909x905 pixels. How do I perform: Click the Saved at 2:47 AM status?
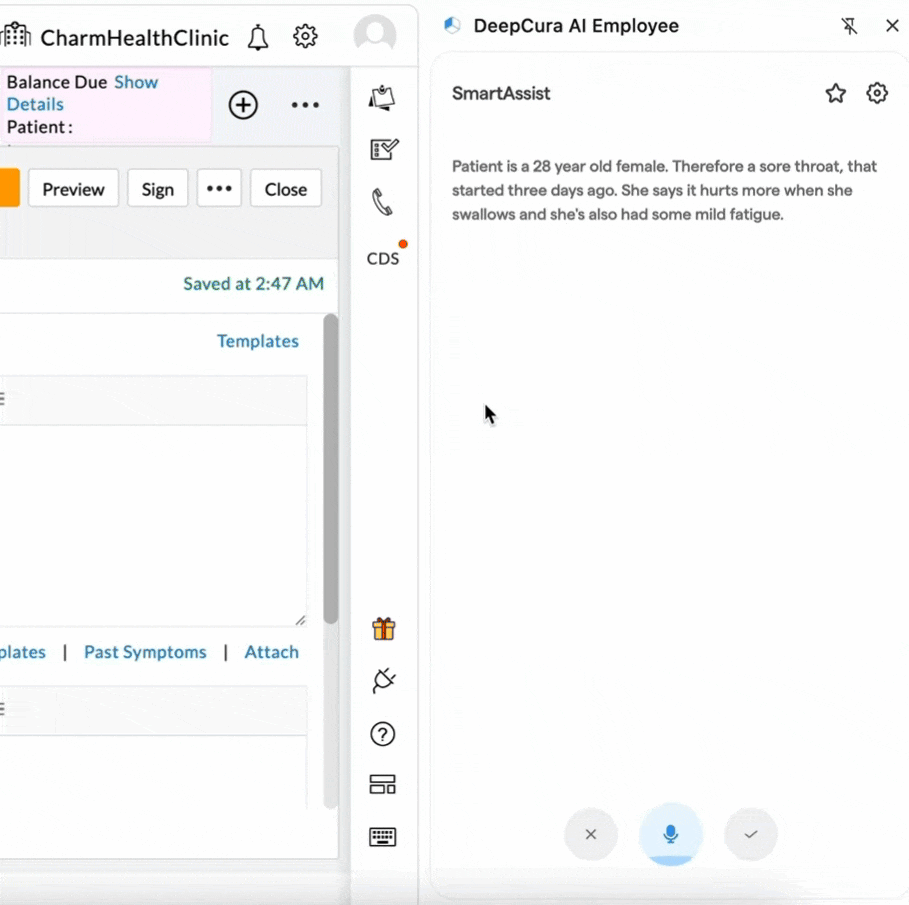253,284
